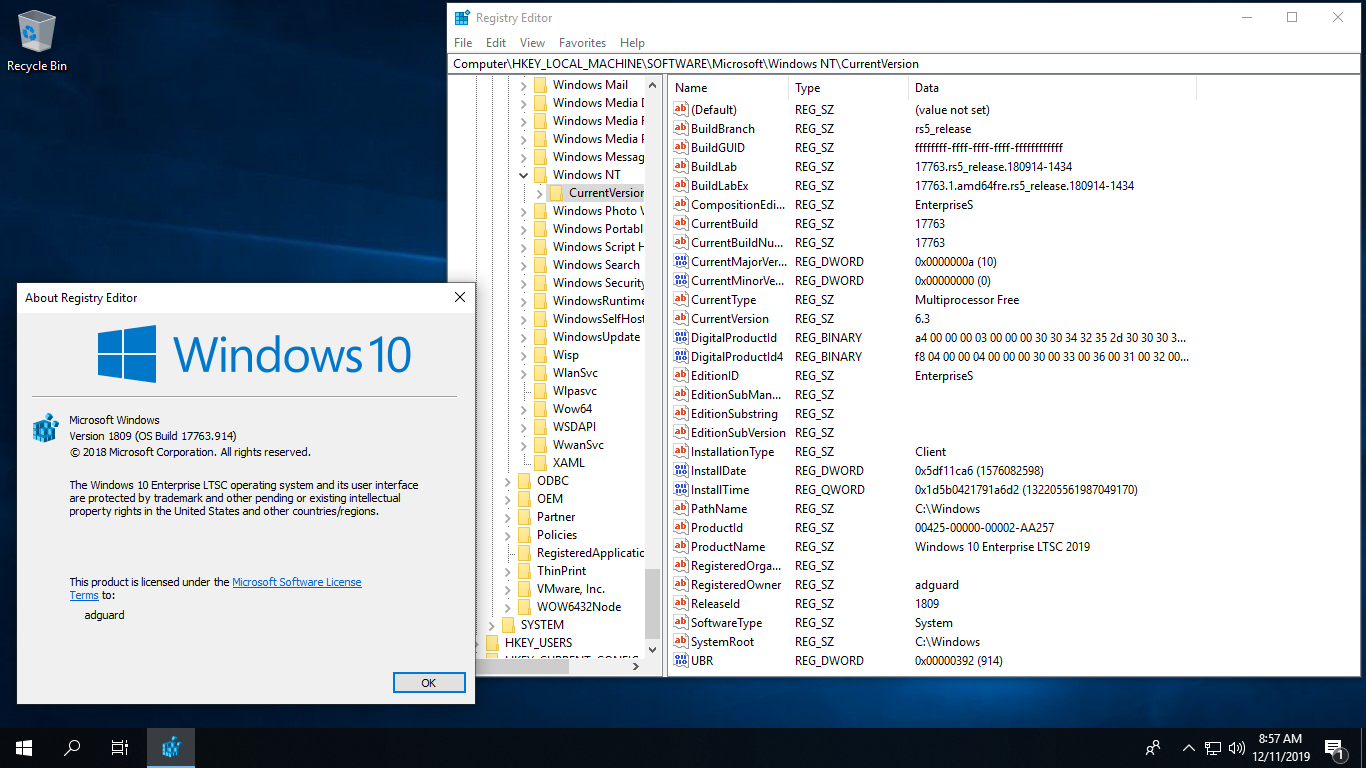Click the DigitalProductId binary value icon
Viewport: 1366px width, 768px height.
click(x=681, y=338)
